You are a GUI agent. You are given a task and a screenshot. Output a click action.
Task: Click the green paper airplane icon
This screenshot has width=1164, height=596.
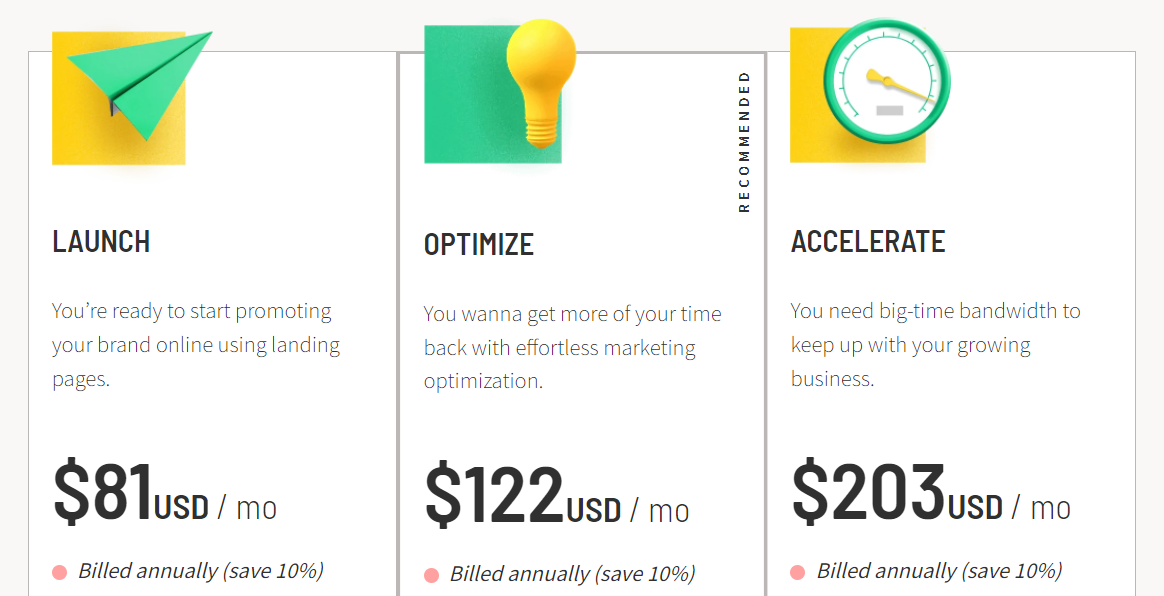tap(140, 85)
